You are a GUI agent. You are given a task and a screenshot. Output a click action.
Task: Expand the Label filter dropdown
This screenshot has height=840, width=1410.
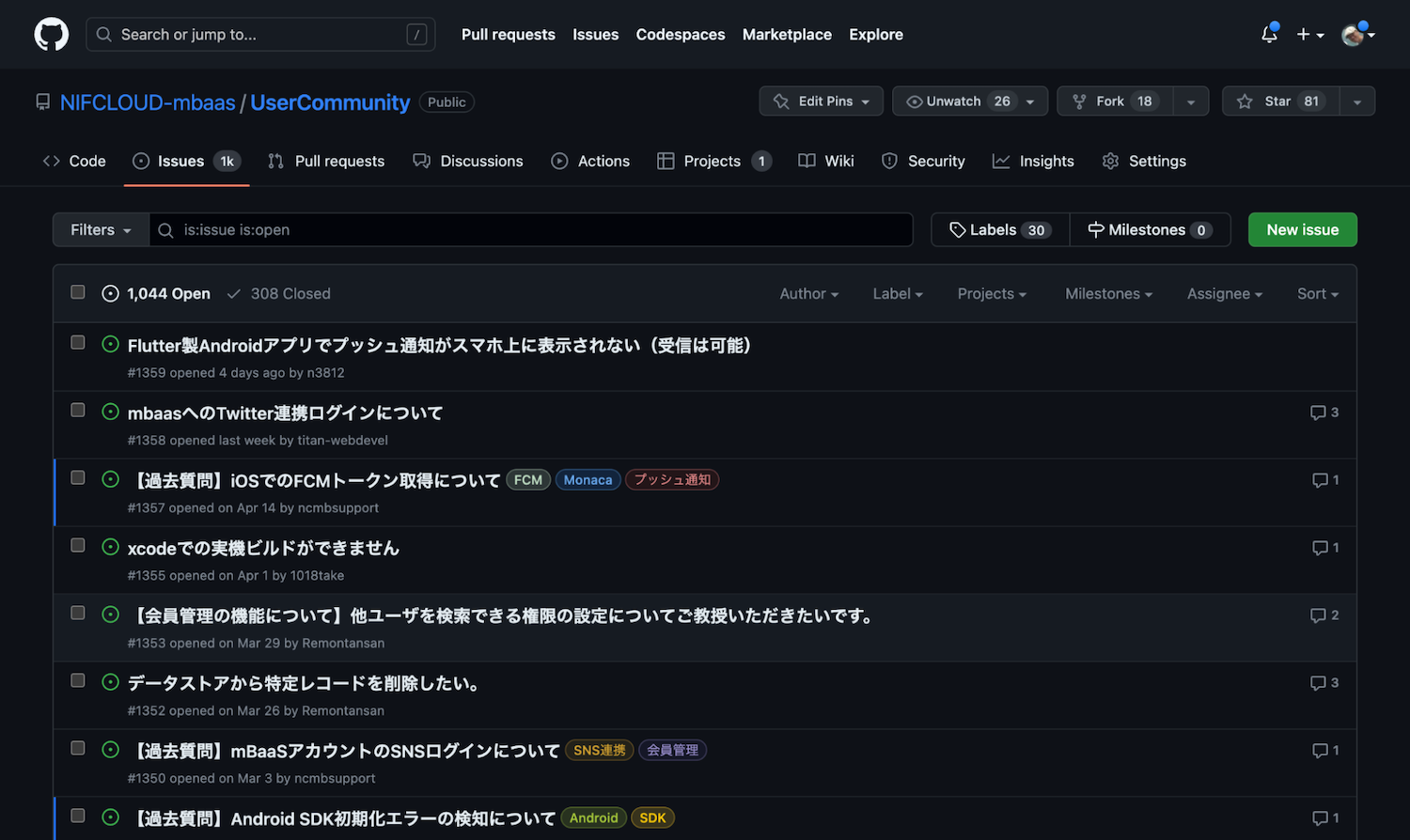(x=898, y=294)
